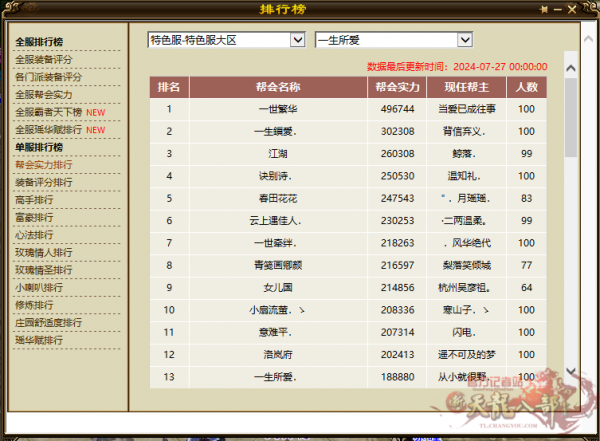This screenshot has width=600, height=441.
Task: Open 全服瑶华赋排行 NEW list
Action: pyautogui.click(x=60, y=130)
